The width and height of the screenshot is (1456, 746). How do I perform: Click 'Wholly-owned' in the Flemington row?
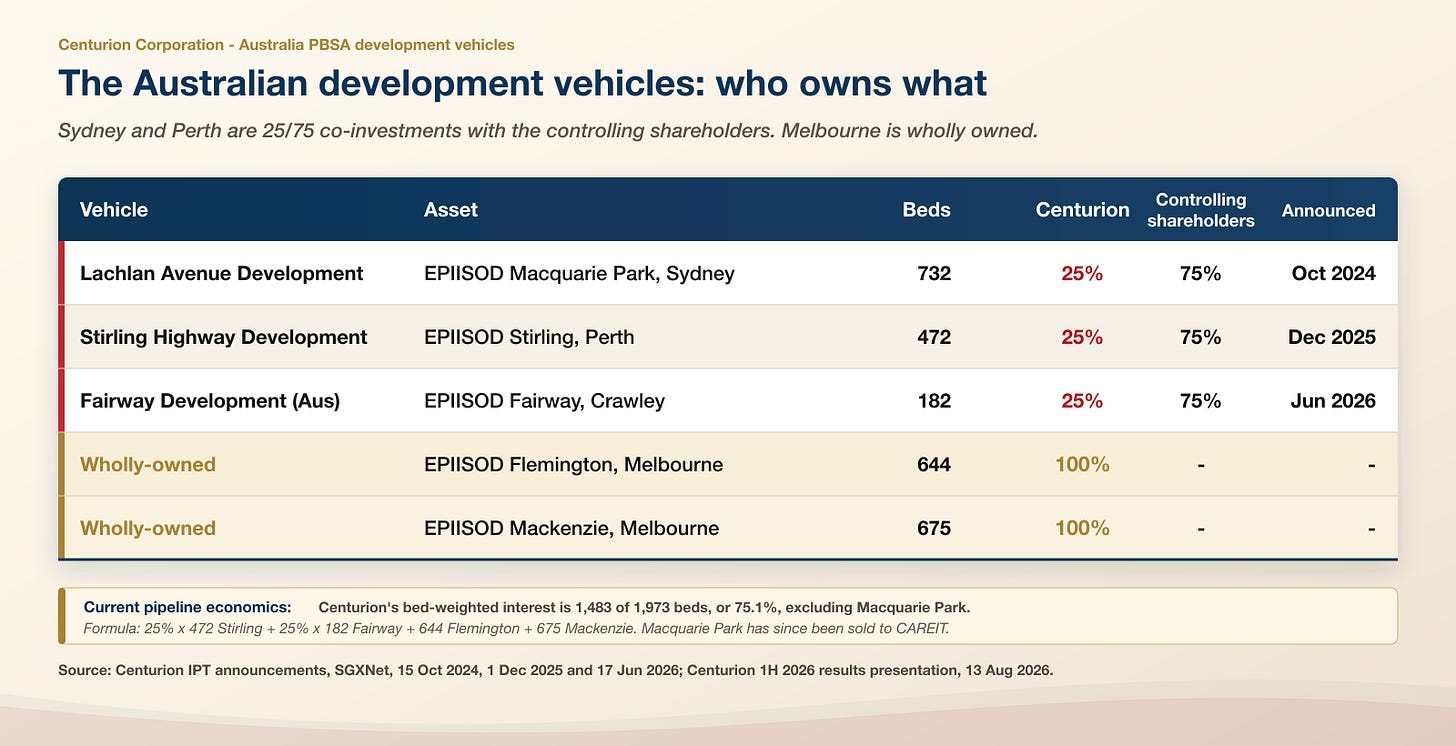click(148, 464)
